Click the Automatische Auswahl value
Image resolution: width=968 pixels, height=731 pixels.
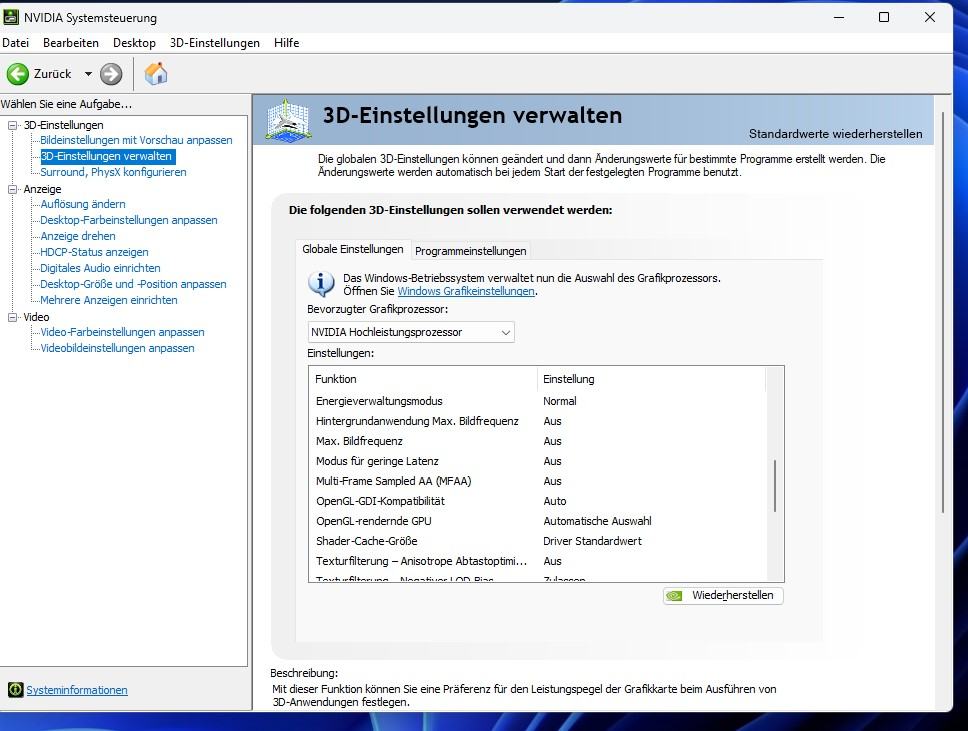[597, 521]
